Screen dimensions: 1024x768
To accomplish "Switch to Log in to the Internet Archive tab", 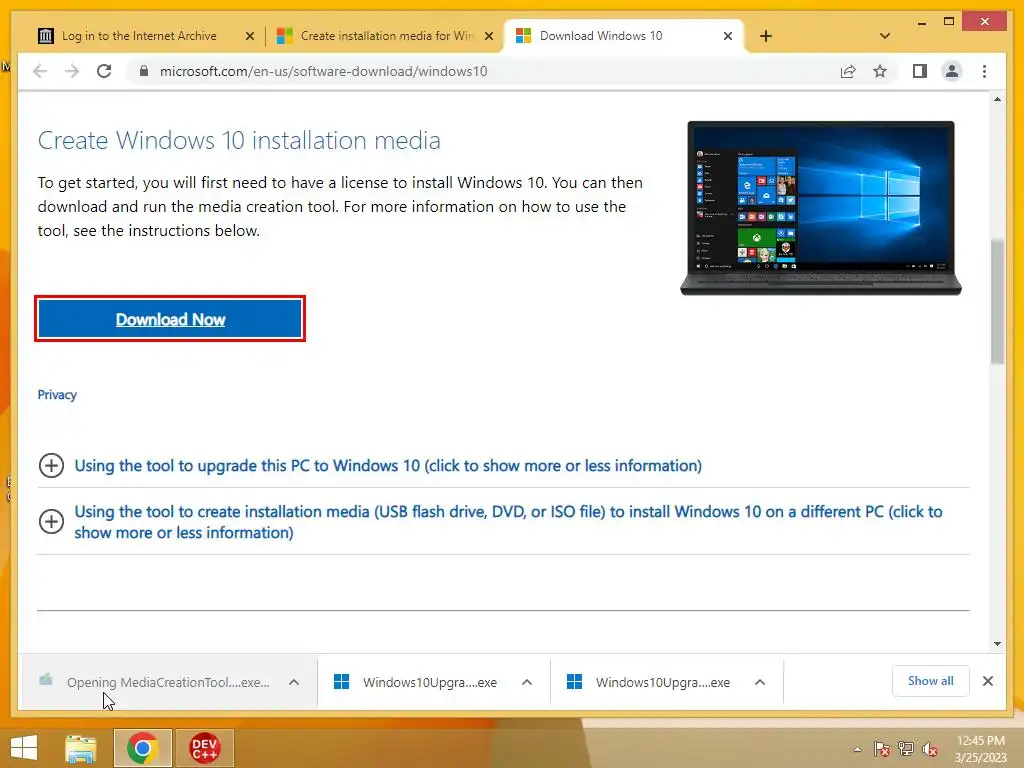I will pyautogui.click(x=139, y=36).
